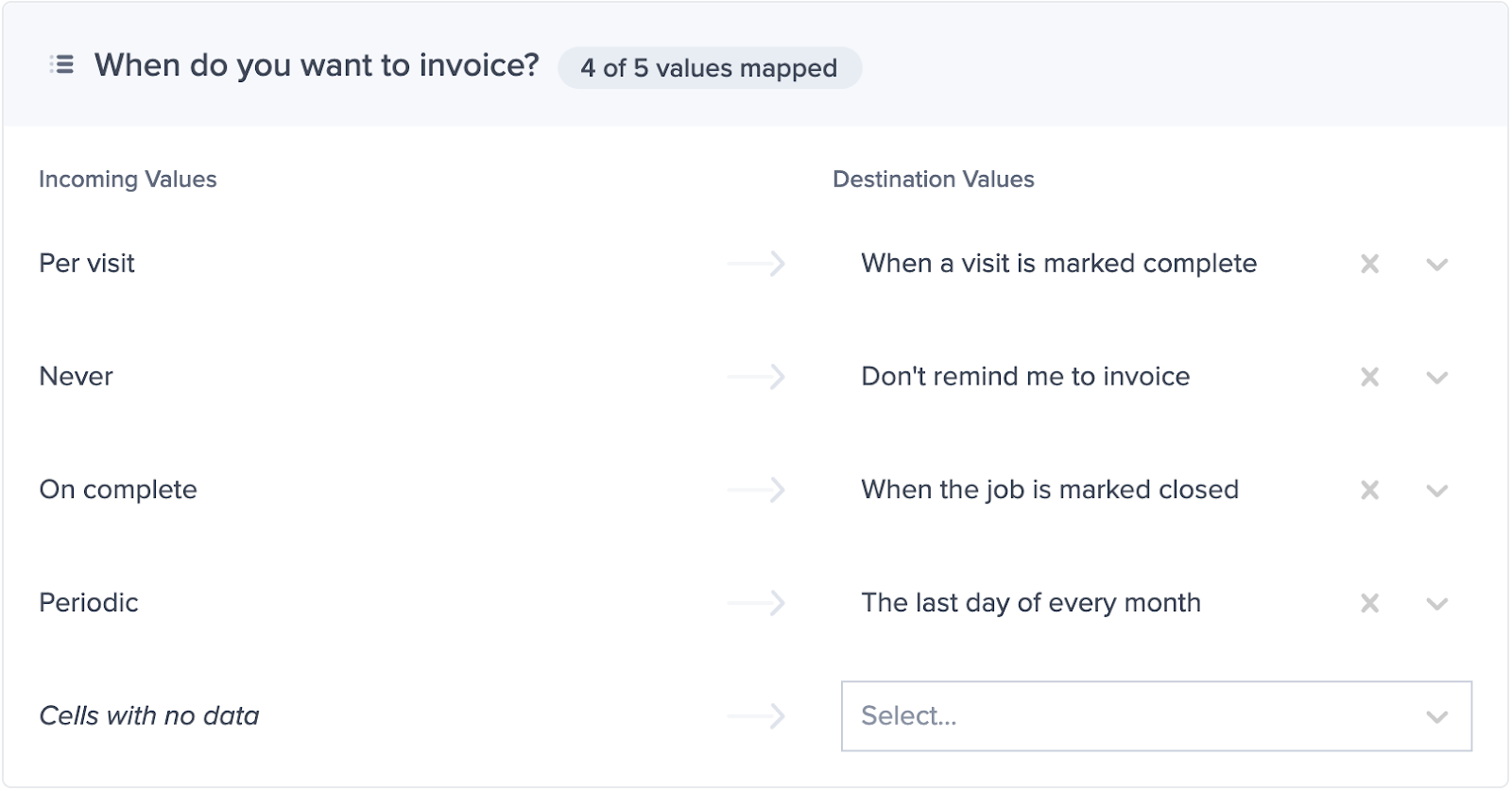The image size is (1512, 791).
Task: Remove 'The last day of every month' mapping
Action: [1369, 603]
